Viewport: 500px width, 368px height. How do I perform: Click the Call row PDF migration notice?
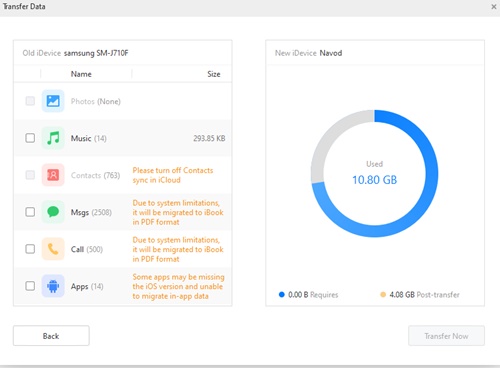[178, 249]
